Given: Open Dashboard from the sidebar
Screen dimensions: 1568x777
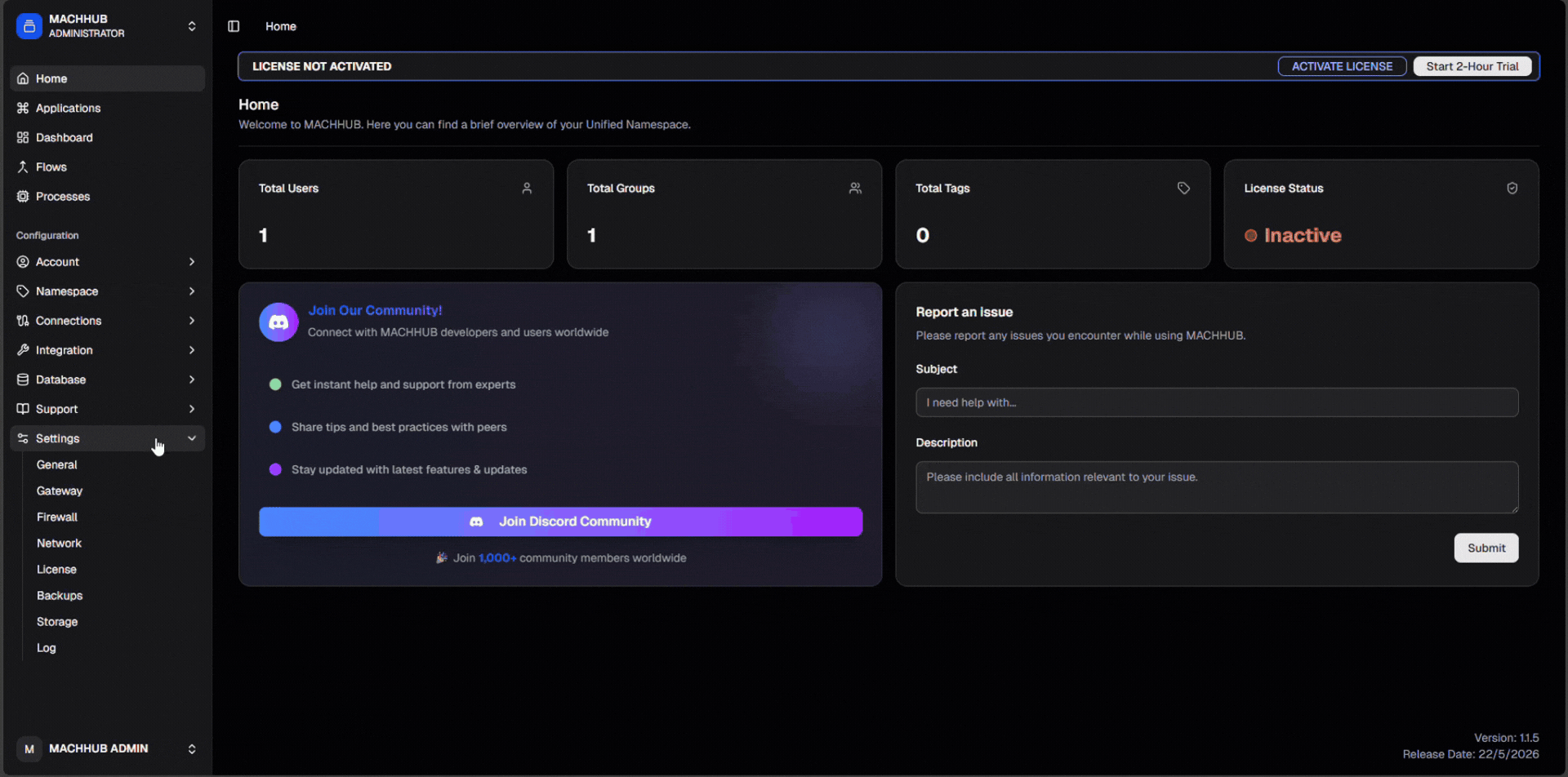Looking at the screenshot, I should [108, 137].
